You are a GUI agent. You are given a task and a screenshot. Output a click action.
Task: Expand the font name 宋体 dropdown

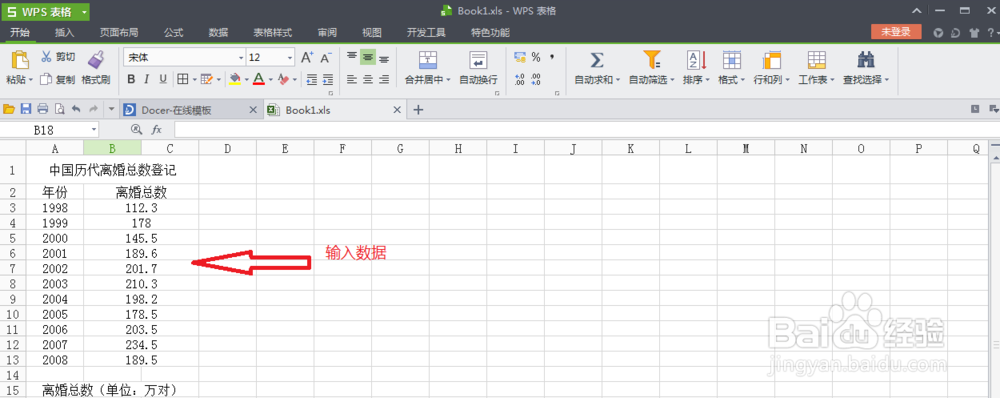pyautogui.click(x=240, y=57)
